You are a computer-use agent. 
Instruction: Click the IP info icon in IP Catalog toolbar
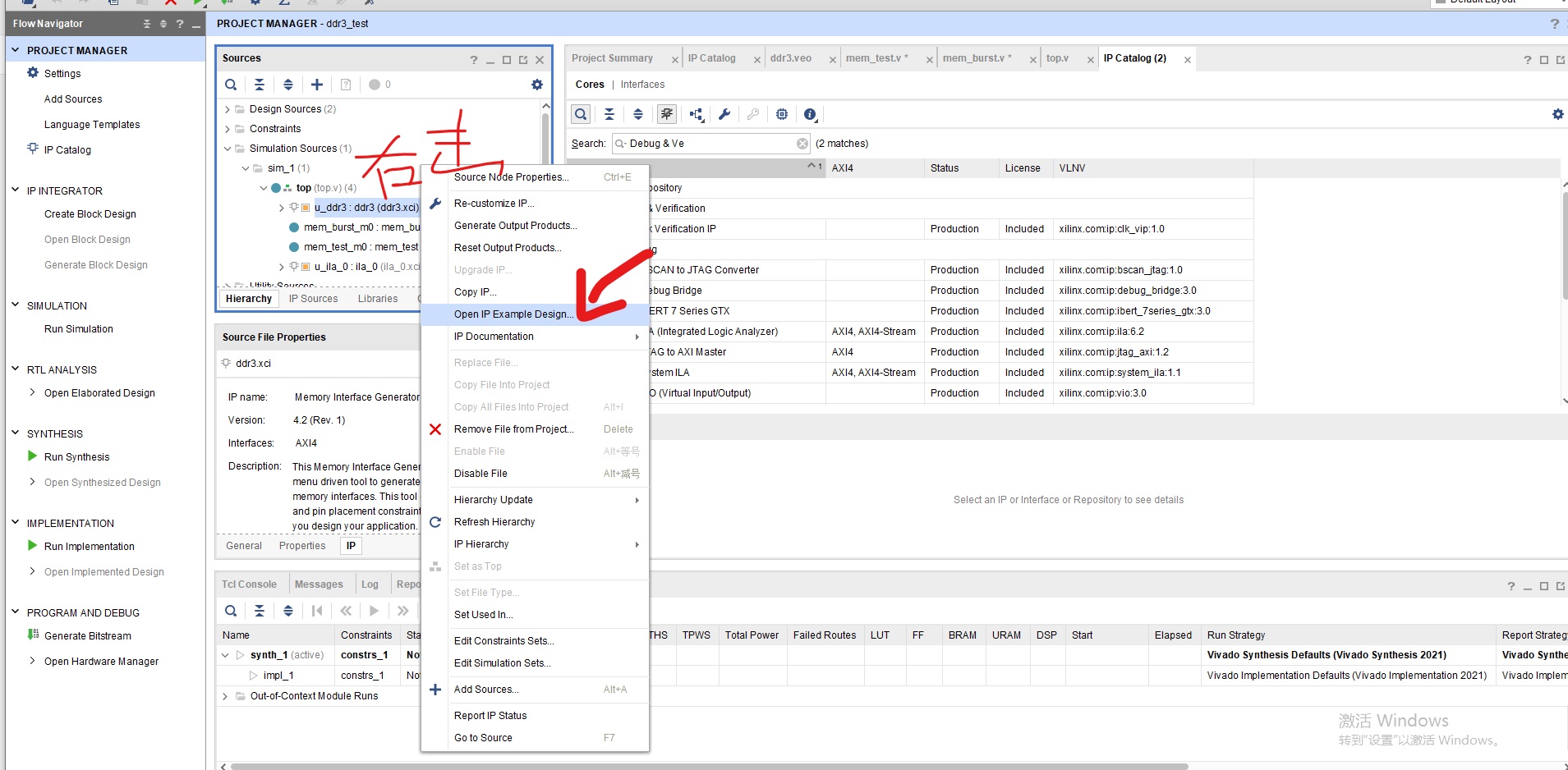point(811,114)
